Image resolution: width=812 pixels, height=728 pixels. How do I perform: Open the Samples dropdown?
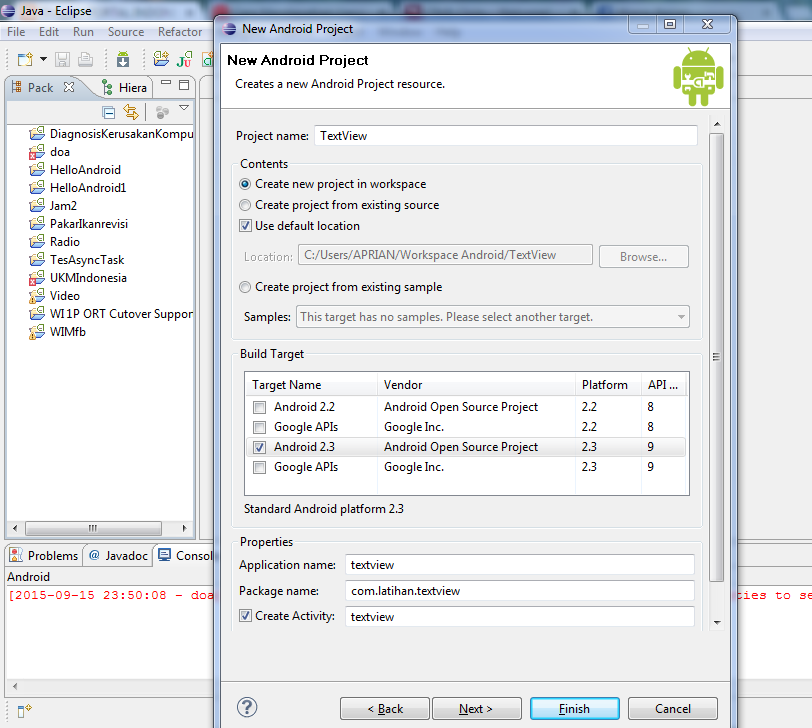[492, 316]
